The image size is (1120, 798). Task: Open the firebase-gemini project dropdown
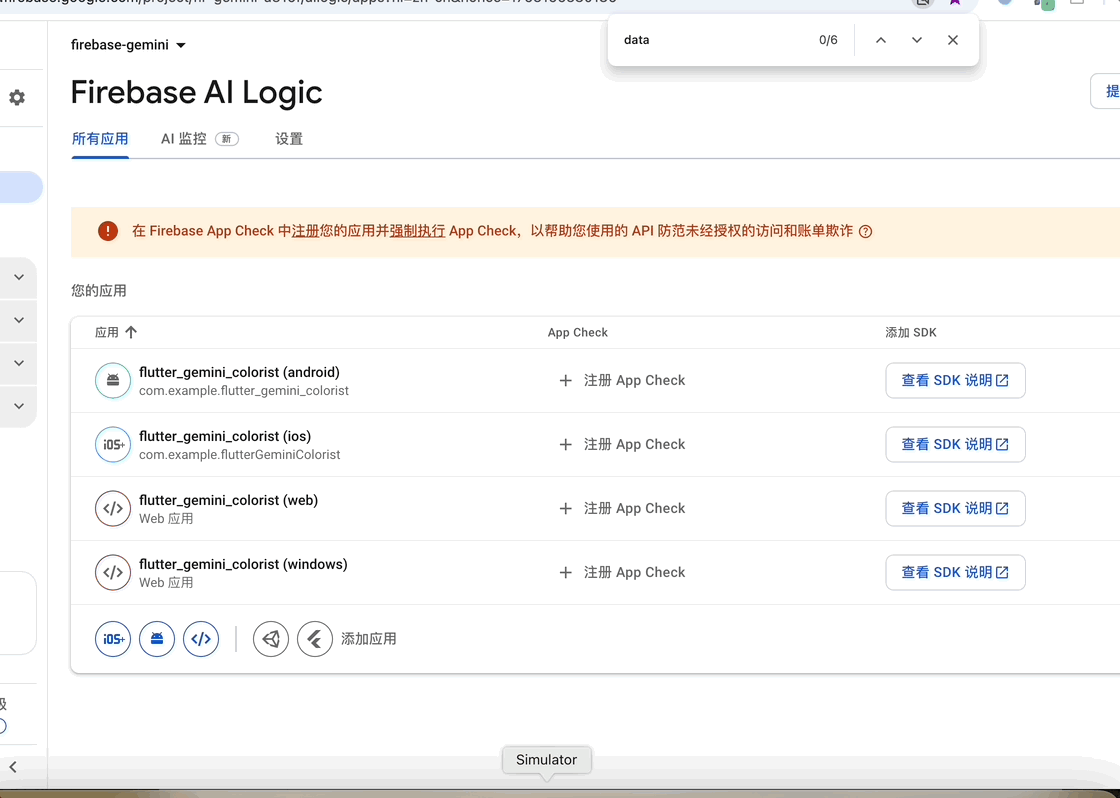click(x=128, y=45)
